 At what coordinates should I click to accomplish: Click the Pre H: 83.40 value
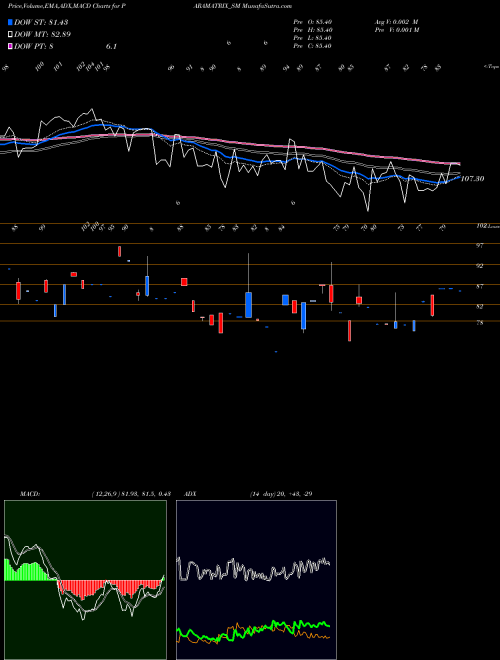[x=313, y=30]
